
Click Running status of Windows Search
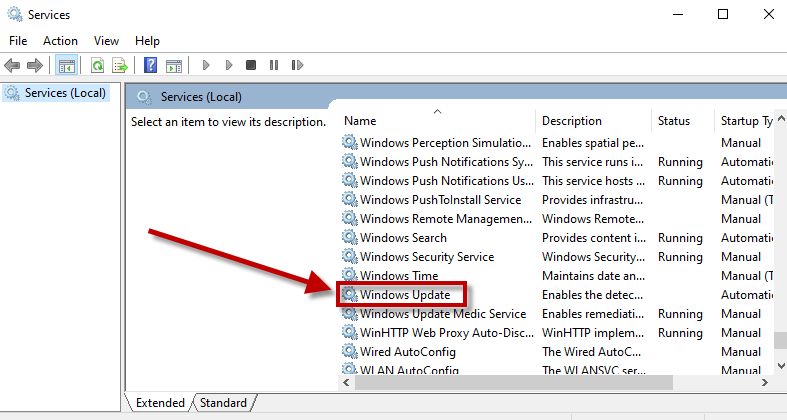680,238
